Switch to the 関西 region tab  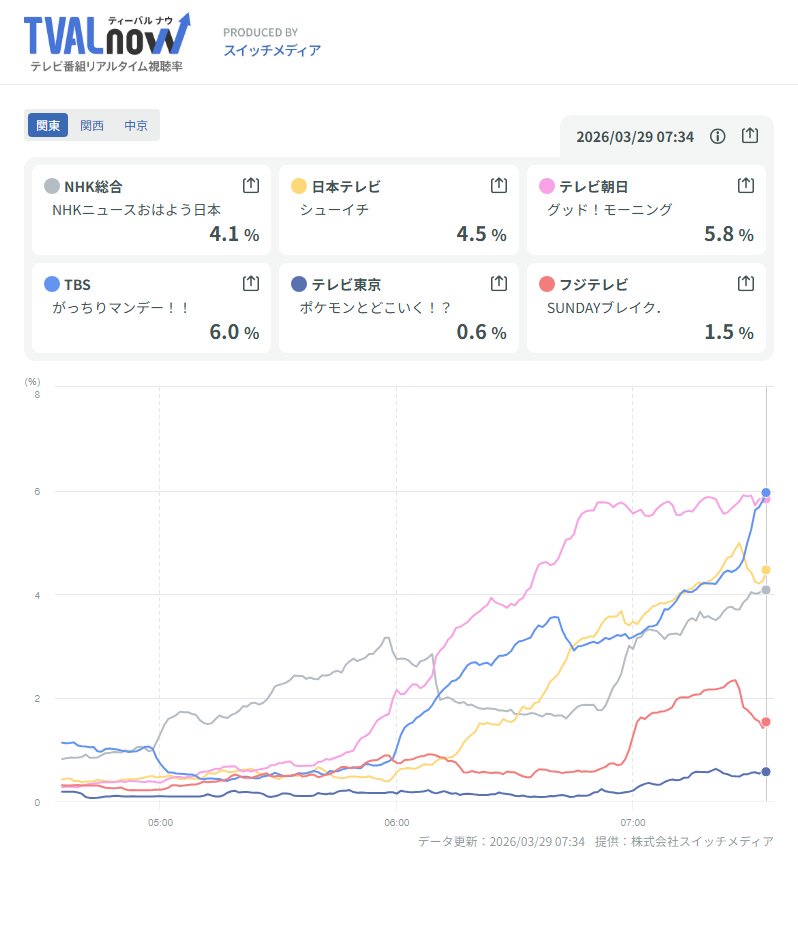tap(92, 125)
